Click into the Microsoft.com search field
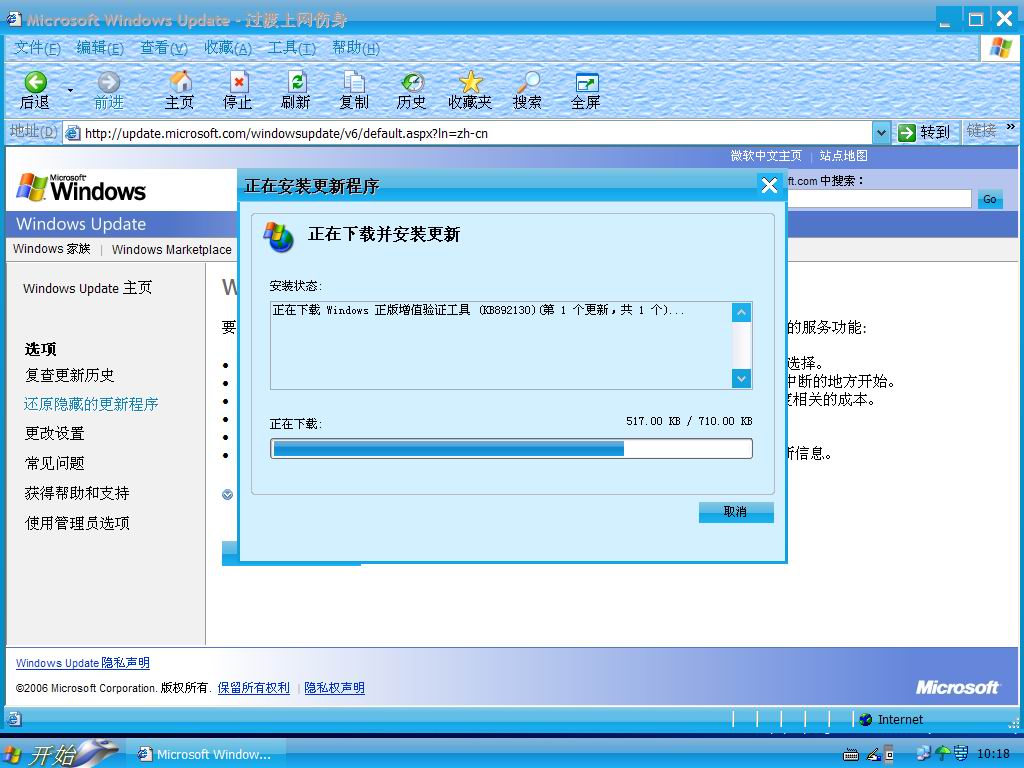The width and height of the screenshot is (1024, 768). click(879, 199)
